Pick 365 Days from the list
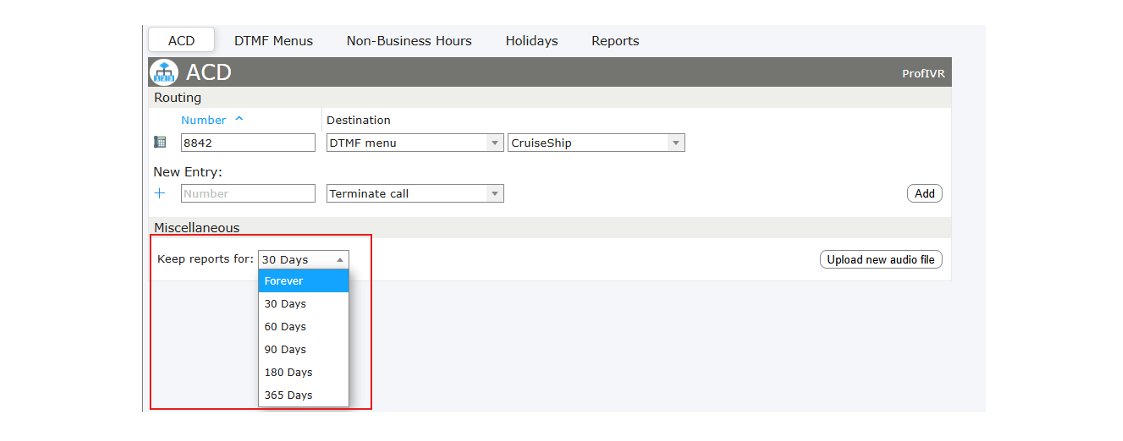 click(x=304, y=395)
